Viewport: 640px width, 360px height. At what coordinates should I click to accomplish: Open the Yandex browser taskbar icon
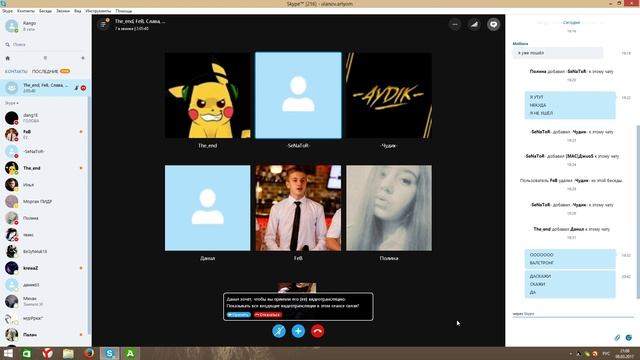(48, 353)
